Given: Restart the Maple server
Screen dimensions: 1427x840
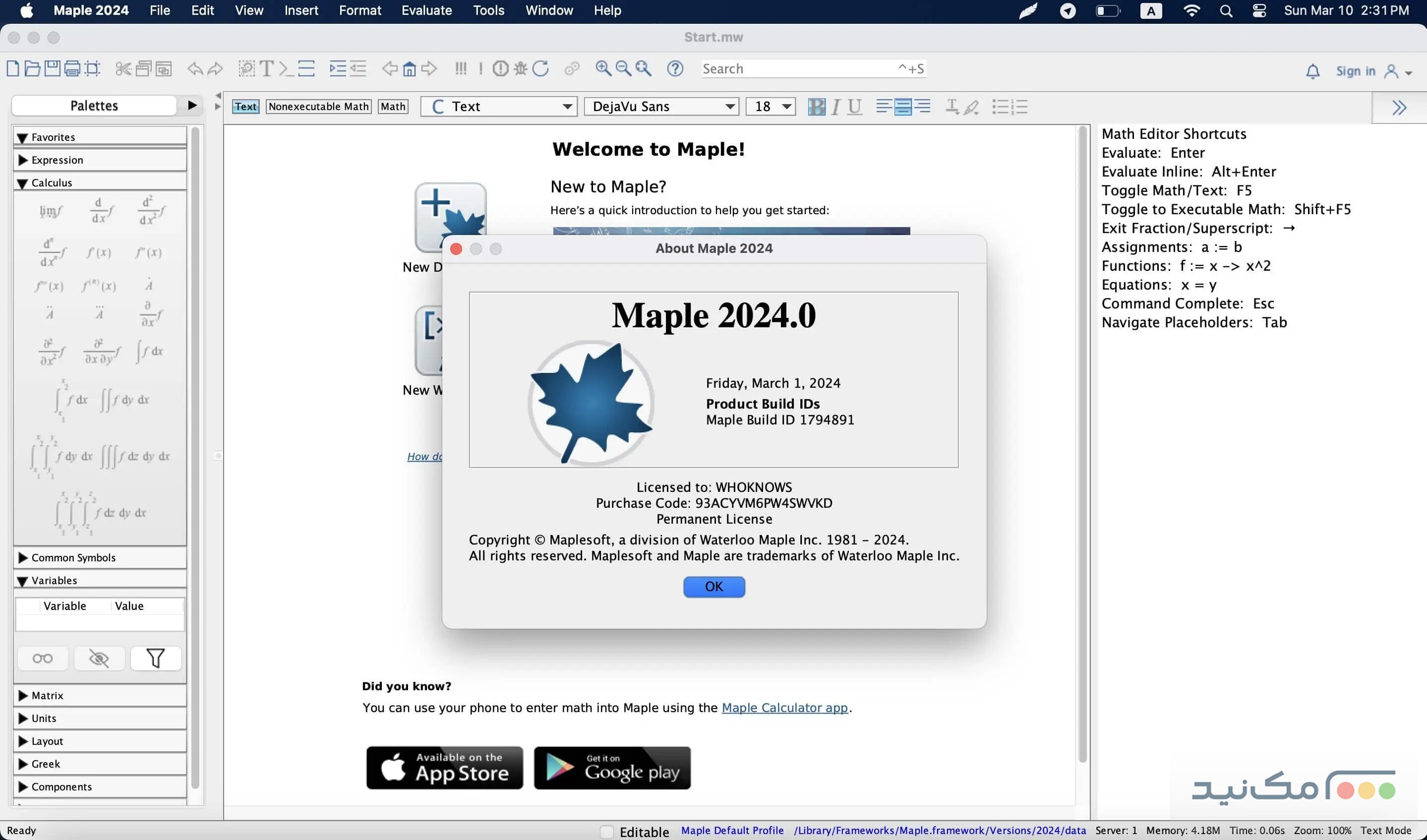Looking at the screenshot, I should click(541, 68).
